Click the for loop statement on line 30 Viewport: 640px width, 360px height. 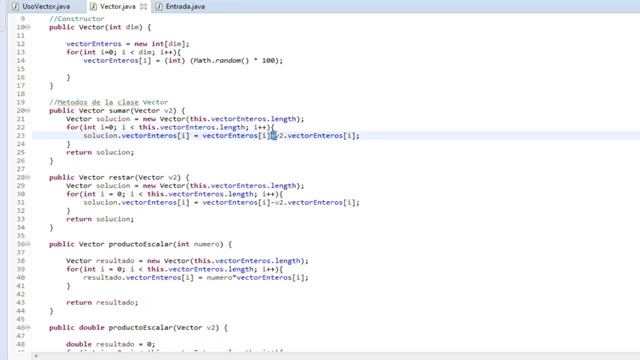click(174, 194)
